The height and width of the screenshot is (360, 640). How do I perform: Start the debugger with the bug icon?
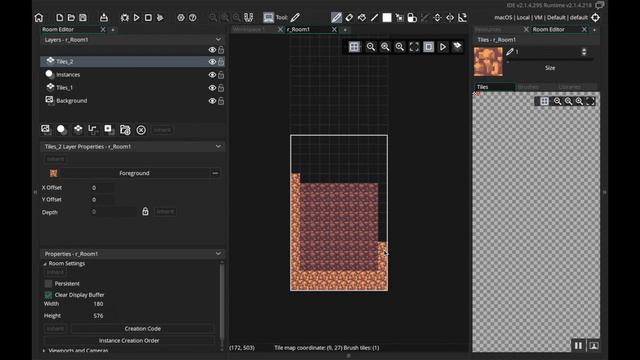[124, 18]
